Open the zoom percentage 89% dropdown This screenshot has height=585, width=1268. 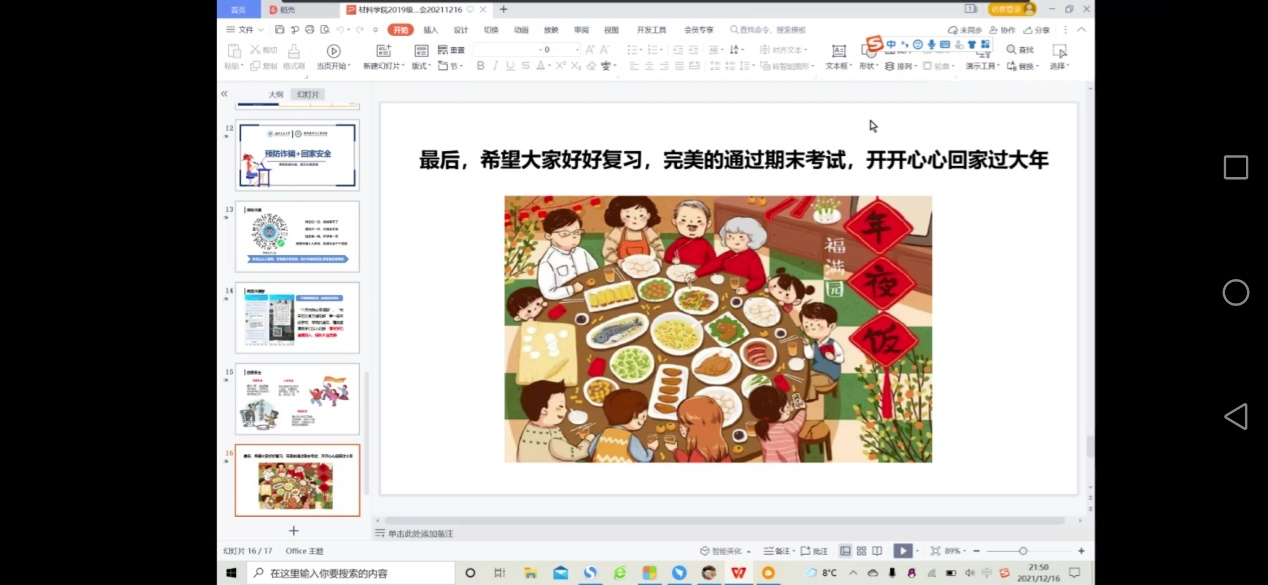point(955,551)
